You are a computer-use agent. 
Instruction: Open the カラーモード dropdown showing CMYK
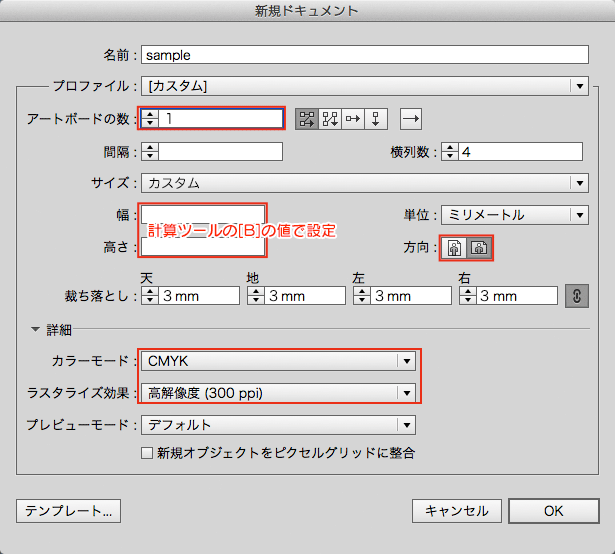[x=277, y=361]
